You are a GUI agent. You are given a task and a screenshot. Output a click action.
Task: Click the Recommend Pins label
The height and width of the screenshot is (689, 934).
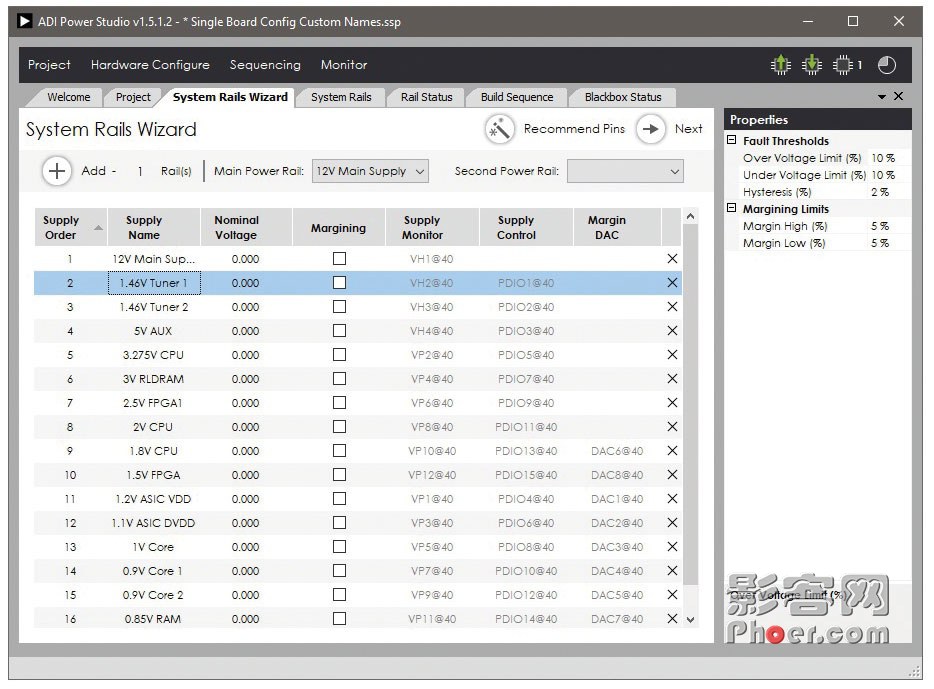(x=574, y=129)
